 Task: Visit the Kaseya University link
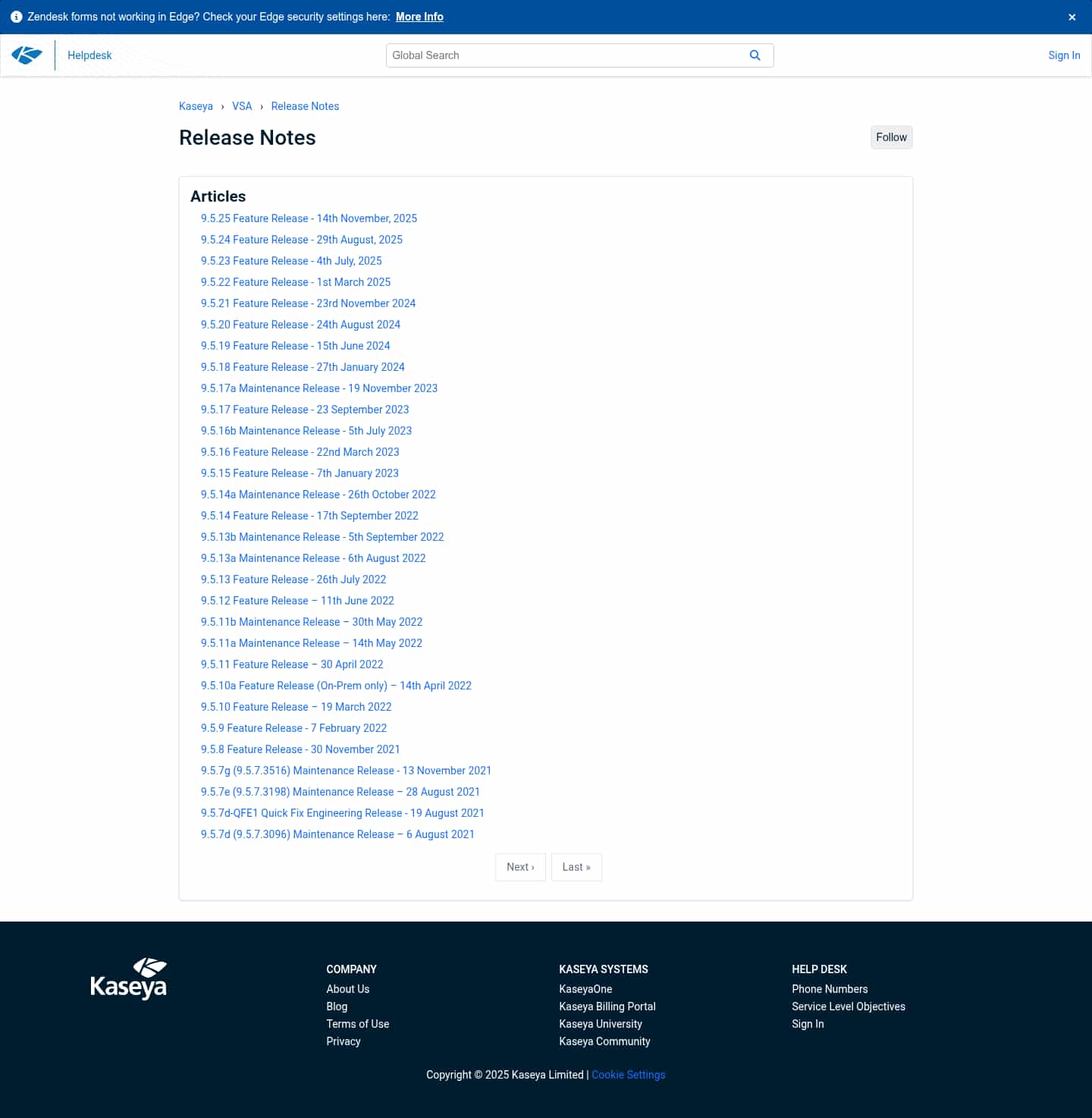tap(600, 1024)
